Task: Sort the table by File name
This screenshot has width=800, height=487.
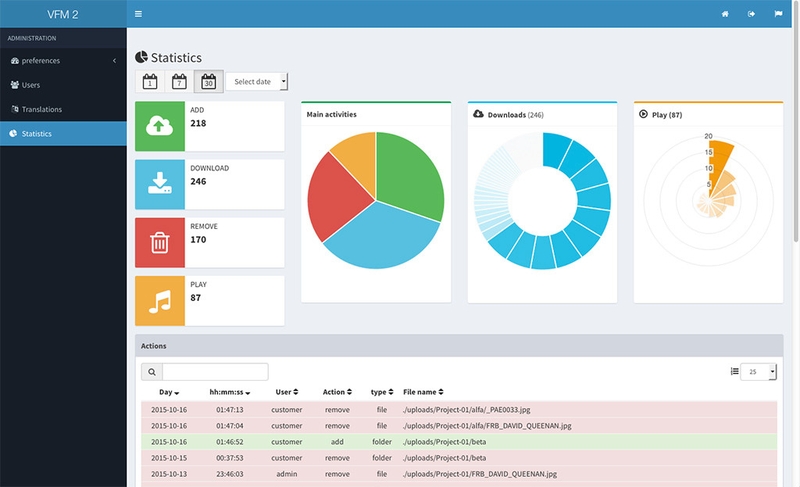Action: (425, 392)
